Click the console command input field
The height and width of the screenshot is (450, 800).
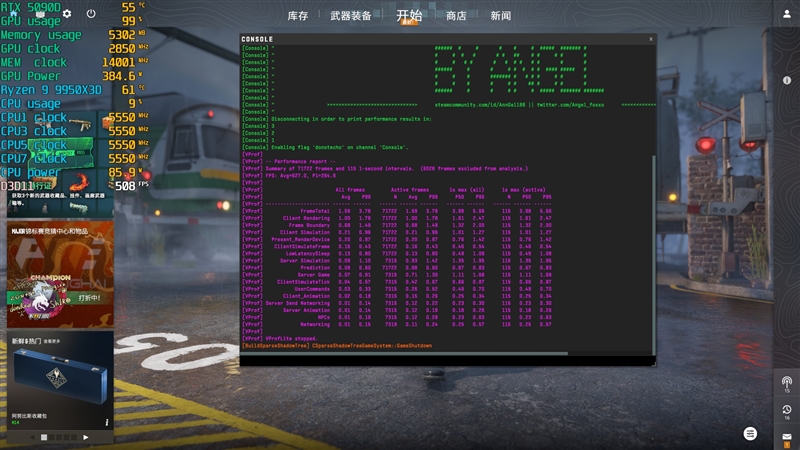(x=440, y=358)
